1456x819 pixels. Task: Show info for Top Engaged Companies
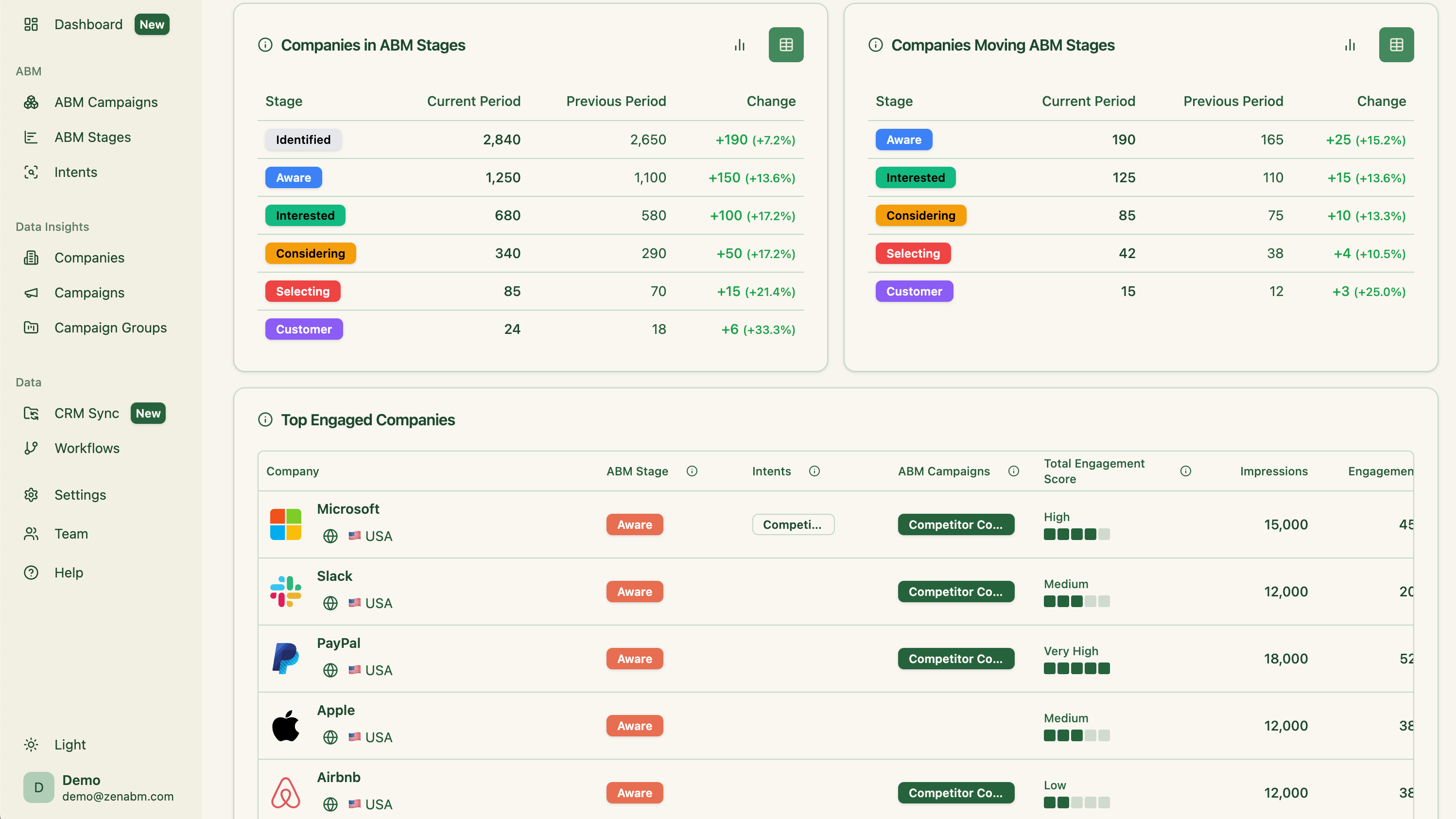(x=265, y=419)
